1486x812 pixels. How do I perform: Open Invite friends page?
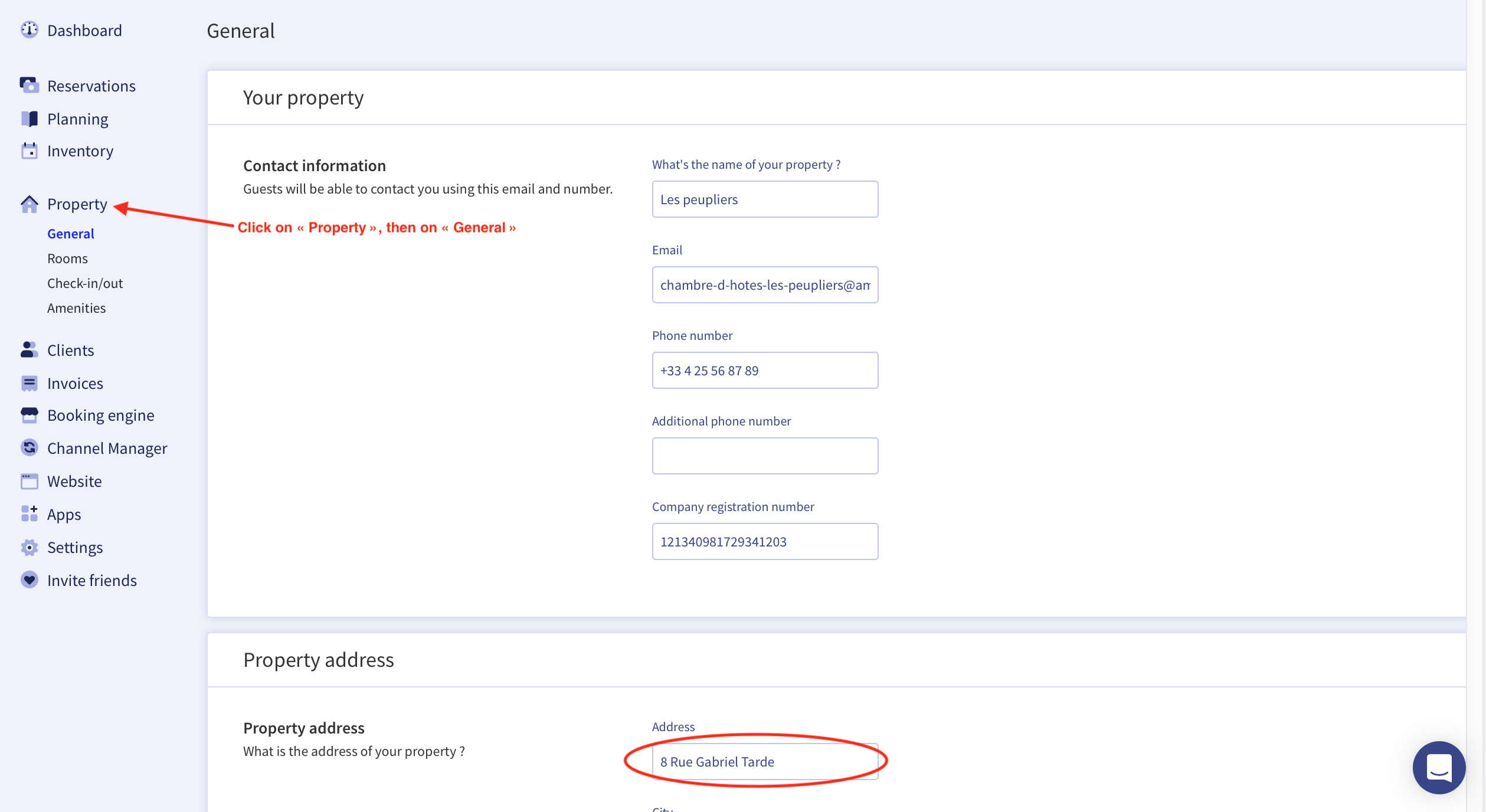92,581
